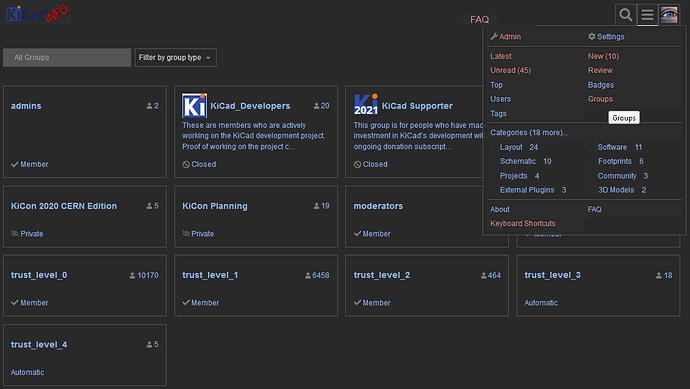Viewport: 690px width, 389px height.
Task: Open the KiCon Planning group
Action: coord(215,206)
